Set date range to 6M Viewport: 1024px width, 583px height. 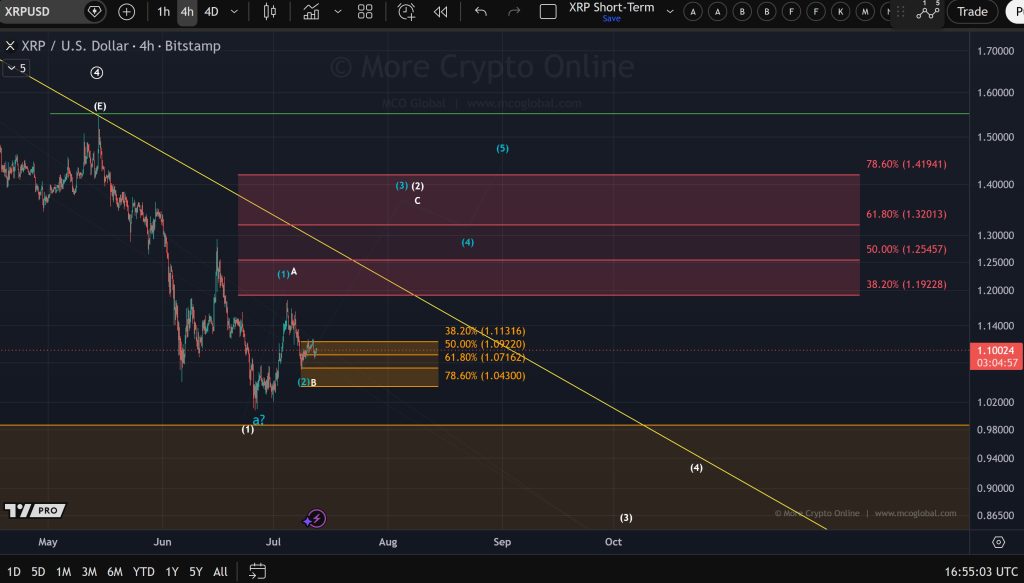(115, 572)
